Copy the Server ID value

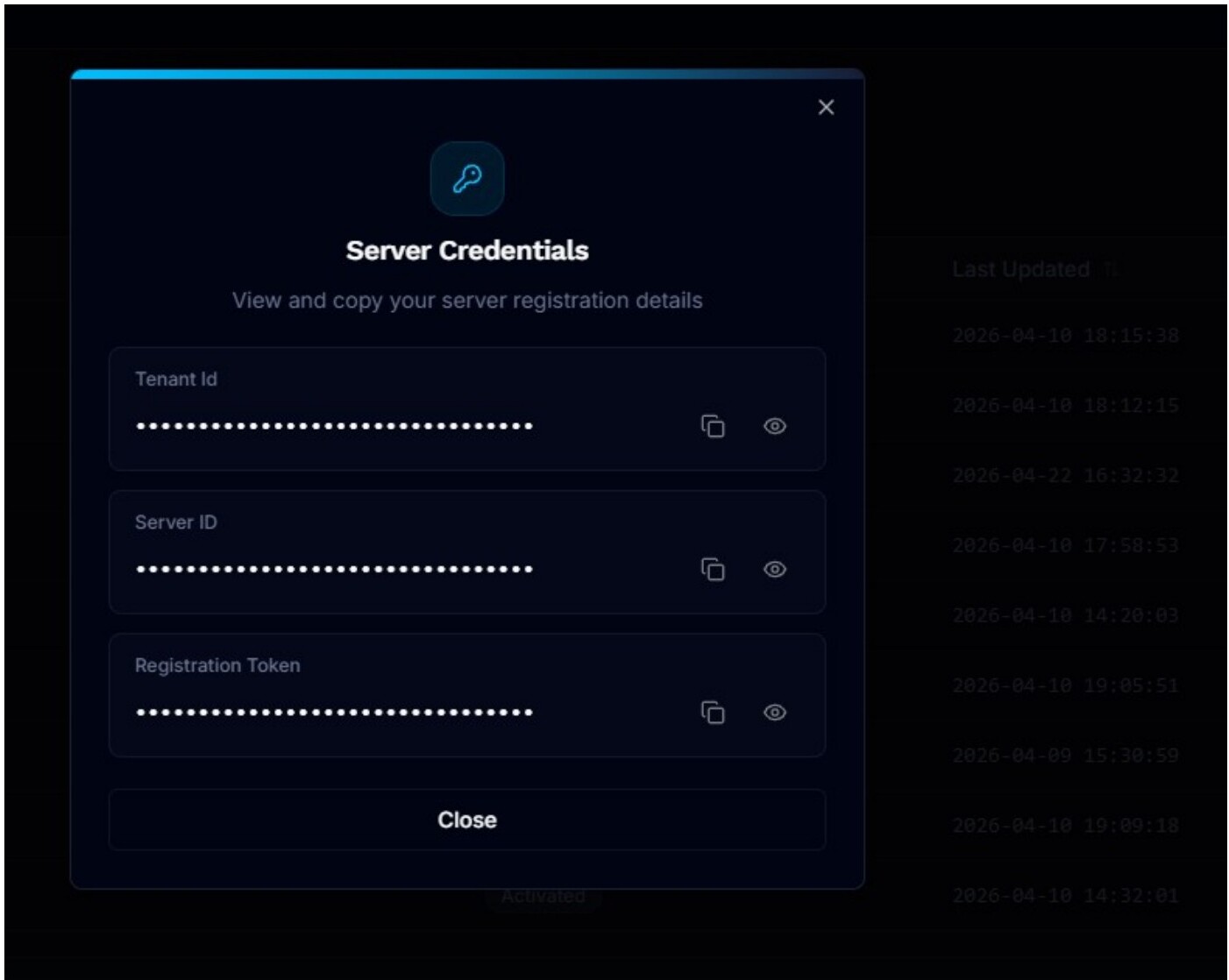(713, 569)
